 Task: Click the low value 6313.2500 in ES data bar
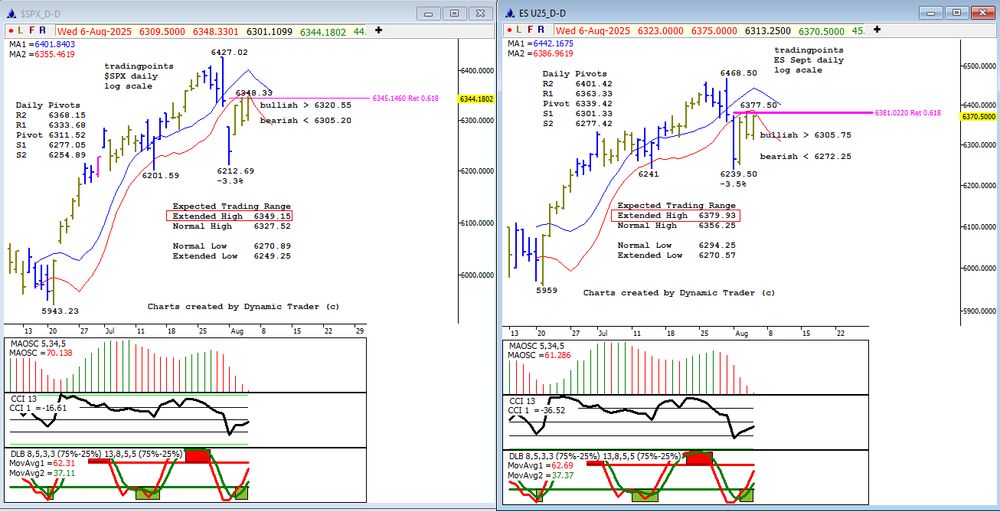[769, 30]
